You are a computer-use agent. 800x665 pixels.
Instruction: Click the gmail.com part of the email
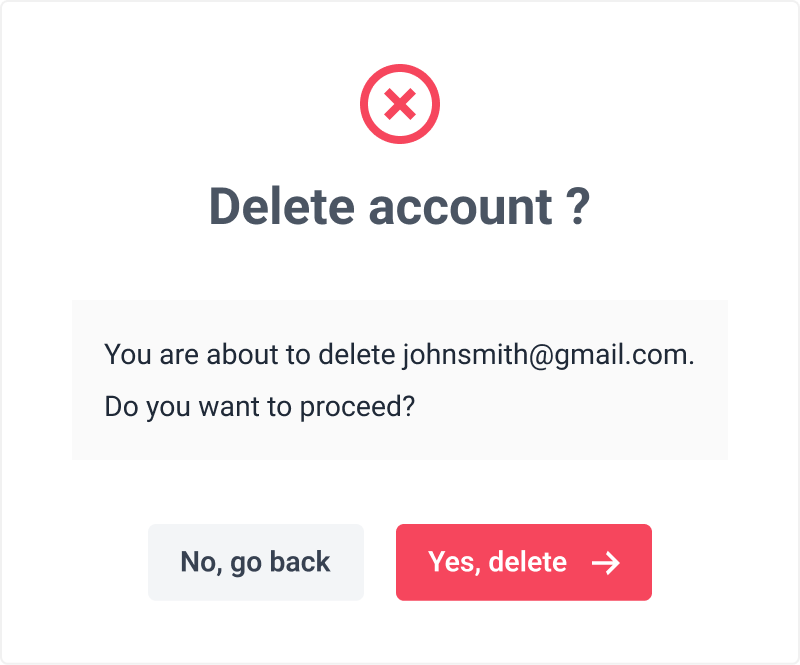point(621,355)
